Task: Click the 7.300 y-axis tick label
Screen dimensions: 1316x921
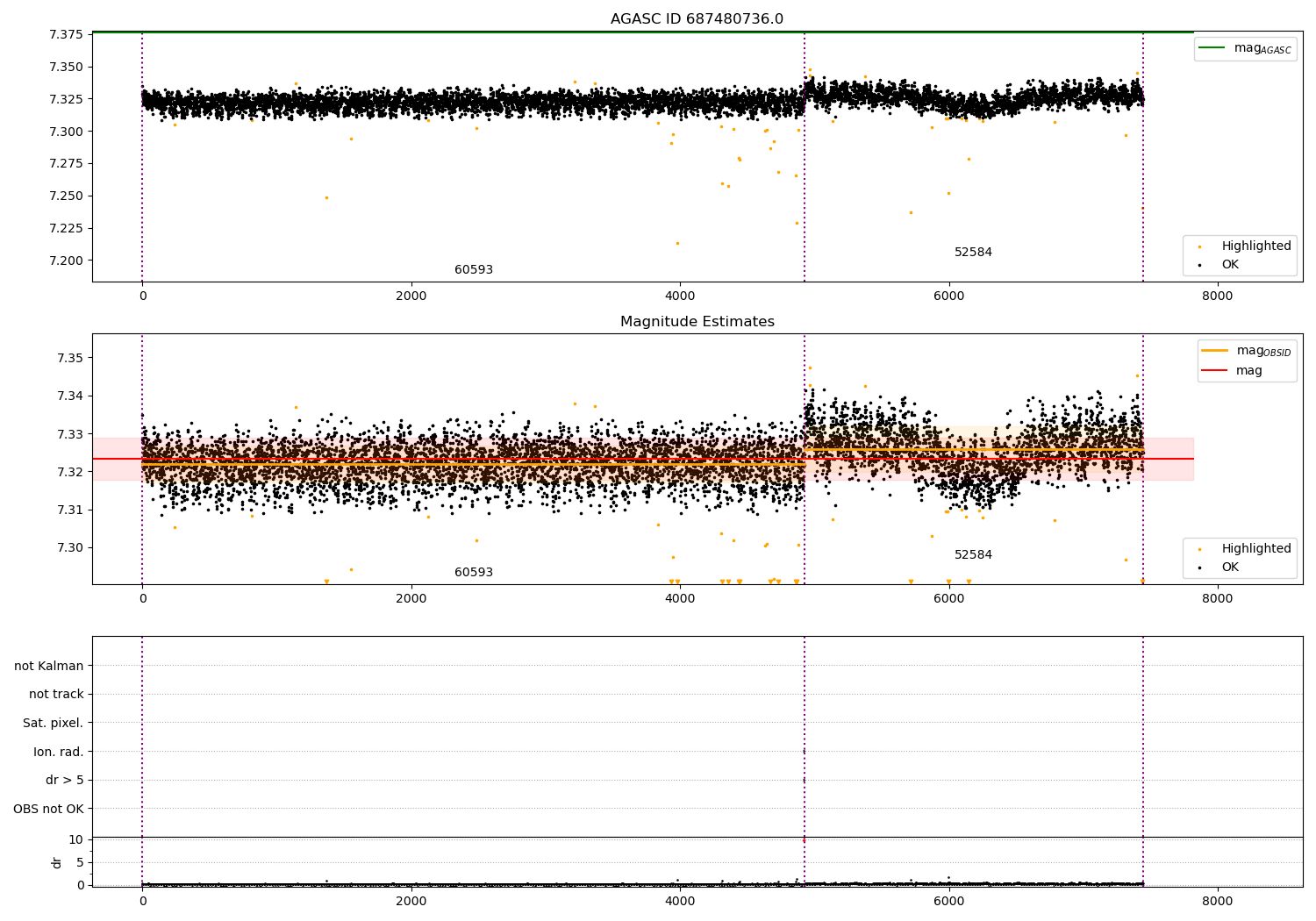Action: (x=66, y=132)
